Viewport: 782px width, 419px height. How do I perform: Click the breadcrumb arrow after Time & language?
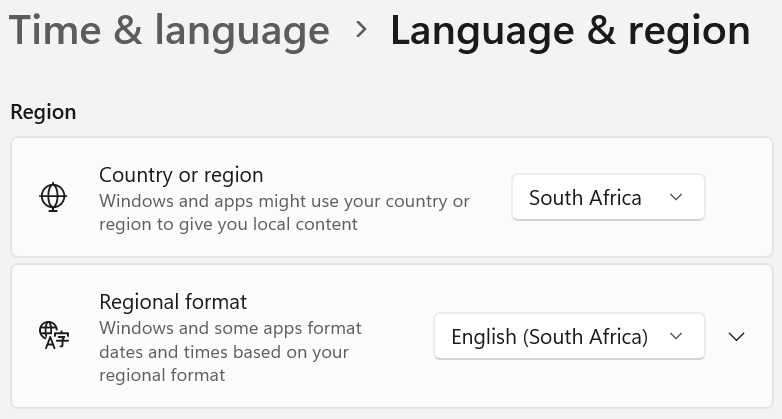point(361,30)
